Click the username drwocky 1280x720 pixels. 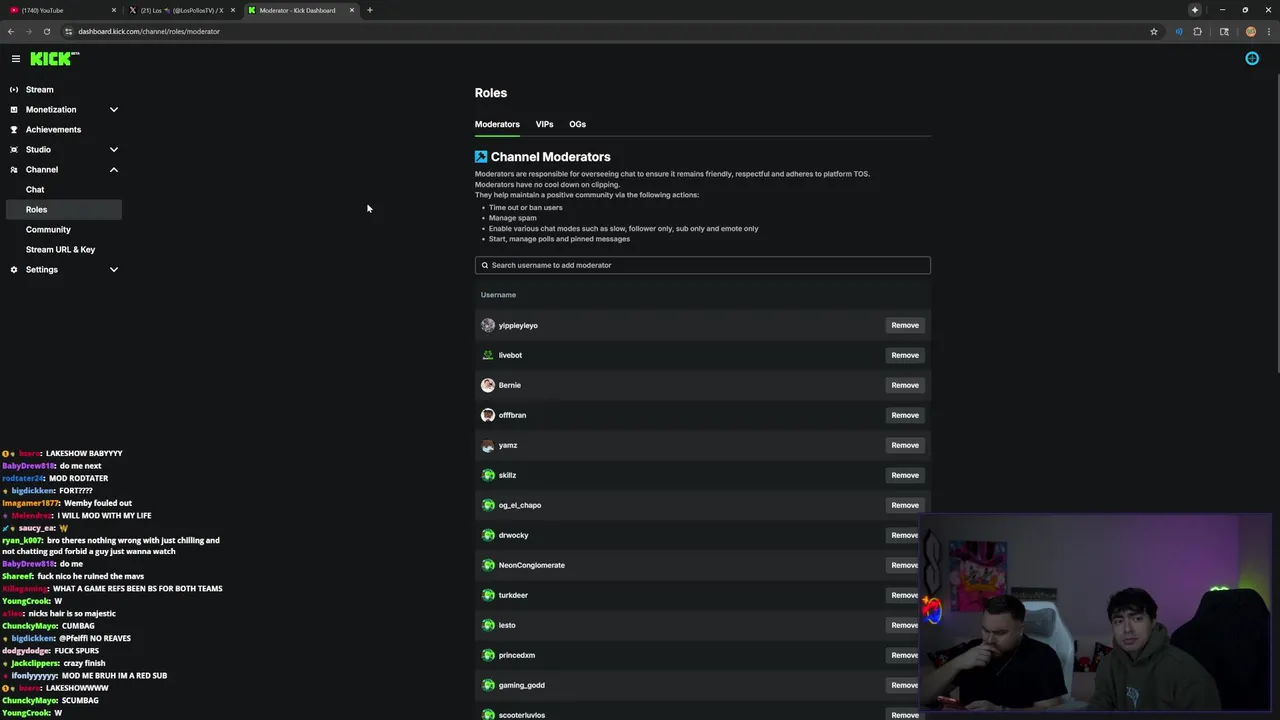pyautogui.click(x=513, y=535)
